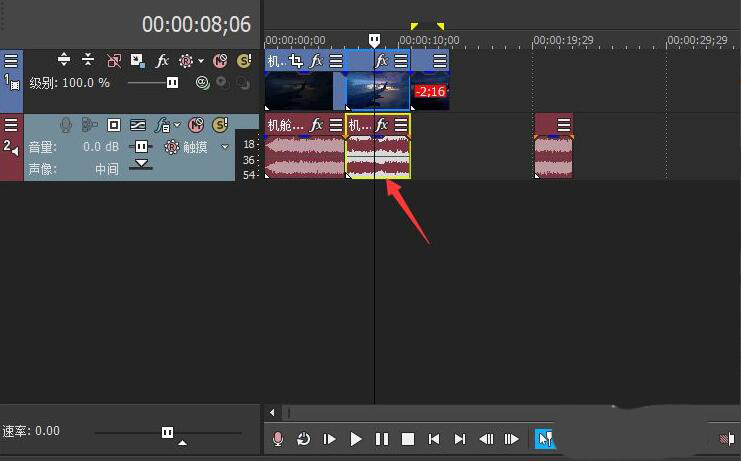This screenshot has width=741, height=461.
Task: Click make compositing parent icon
Action: click(x=222, y=83)
